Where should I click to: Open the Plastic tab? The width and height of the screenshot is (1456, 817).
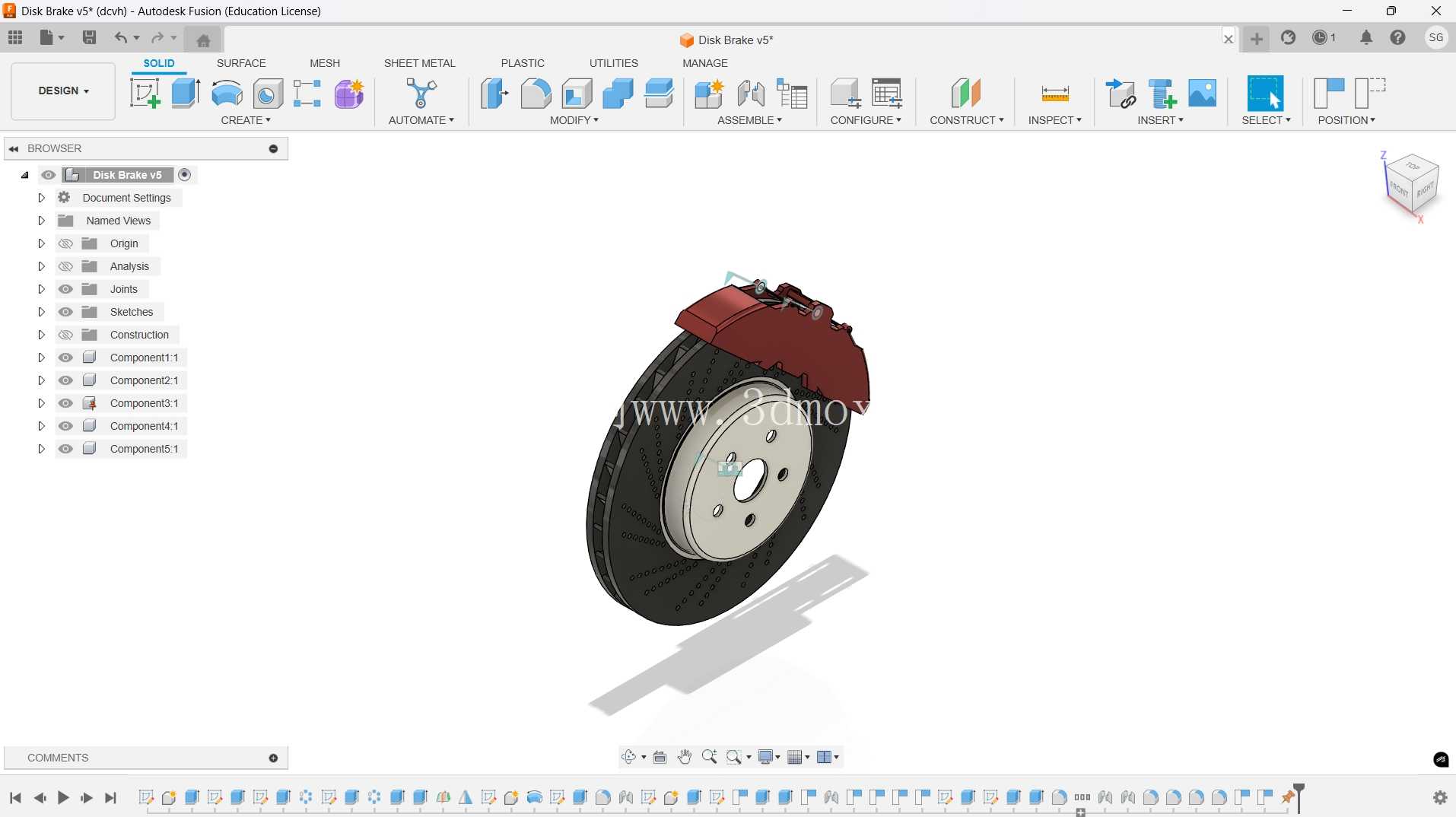pos(523,63)
